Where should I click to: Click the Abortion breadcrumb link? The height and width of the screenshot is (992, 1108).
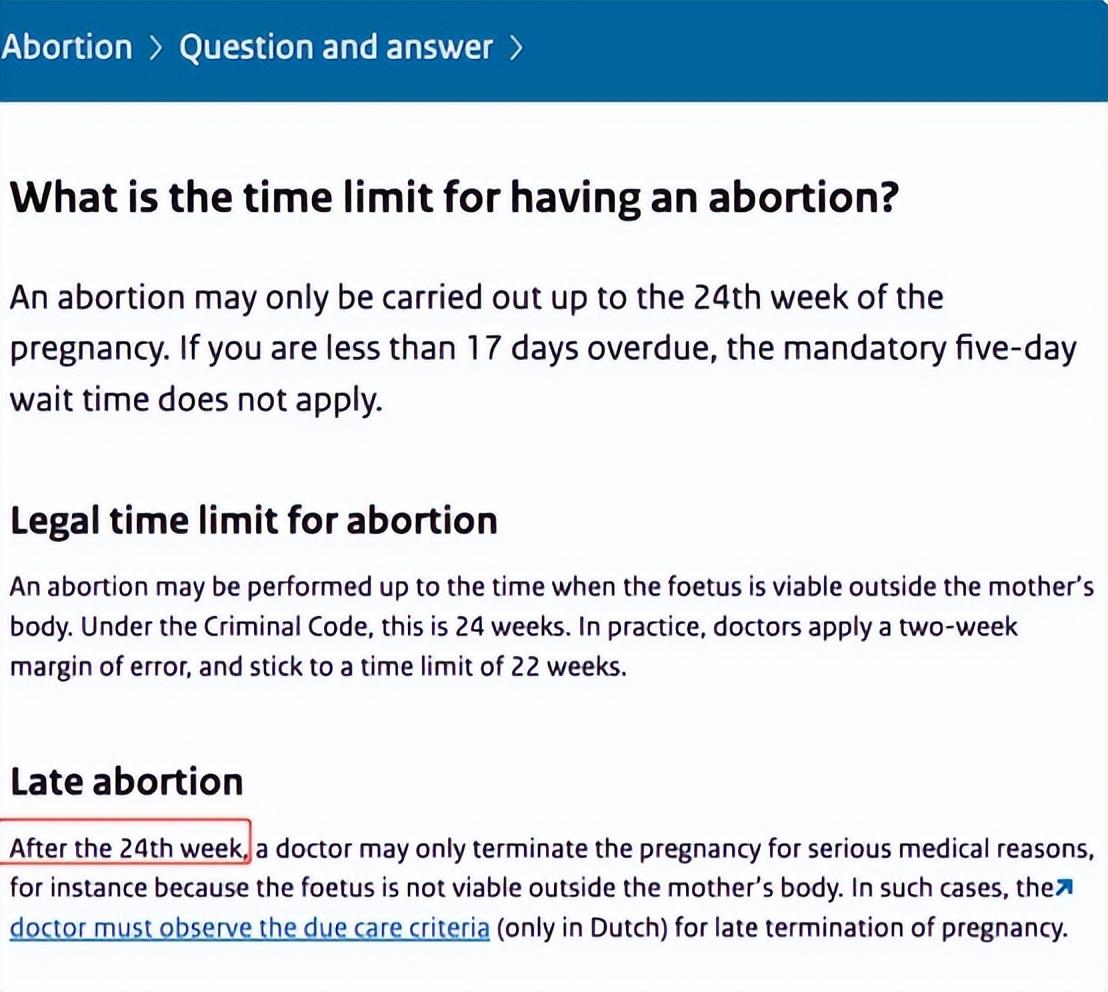tap(66, 47)
